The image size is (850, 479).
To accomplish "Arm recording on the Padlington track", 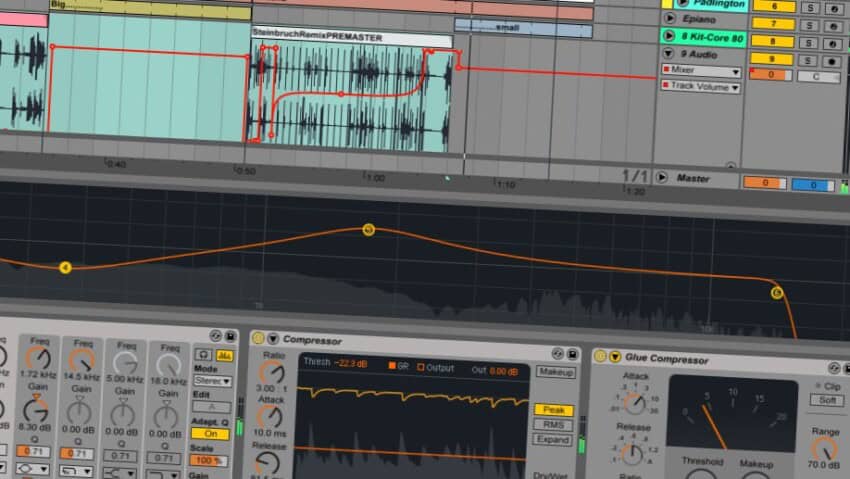I will click(834, 9).
